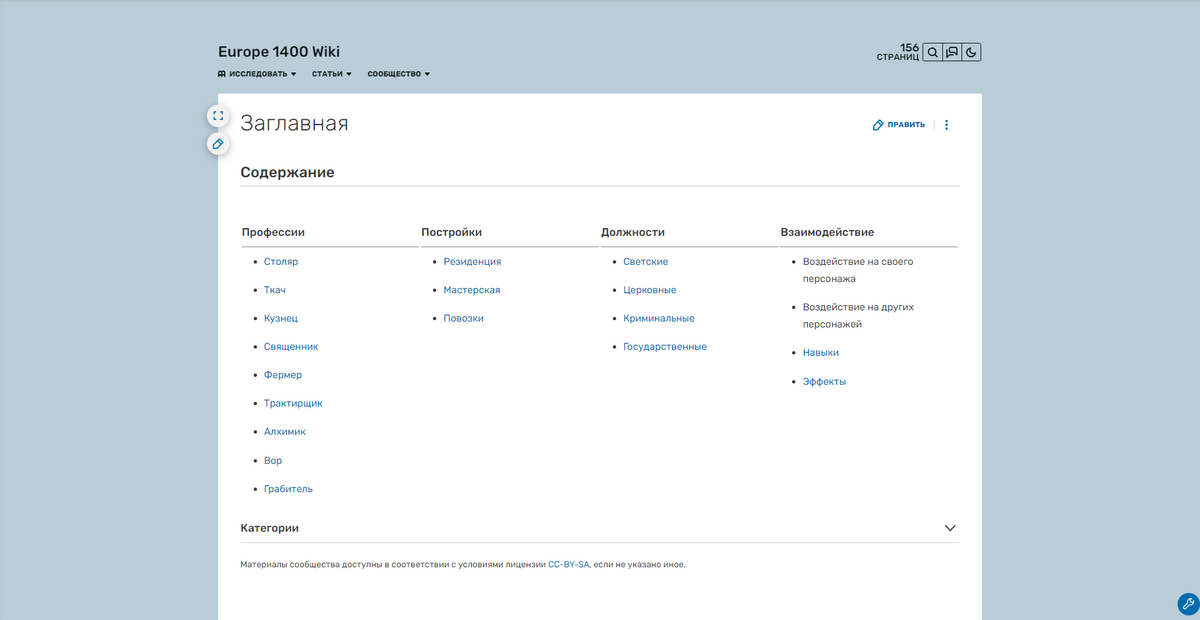Open the CC-BY-SA license link
The width and height of the screenshot is (1200, 620).
point(569,564)
